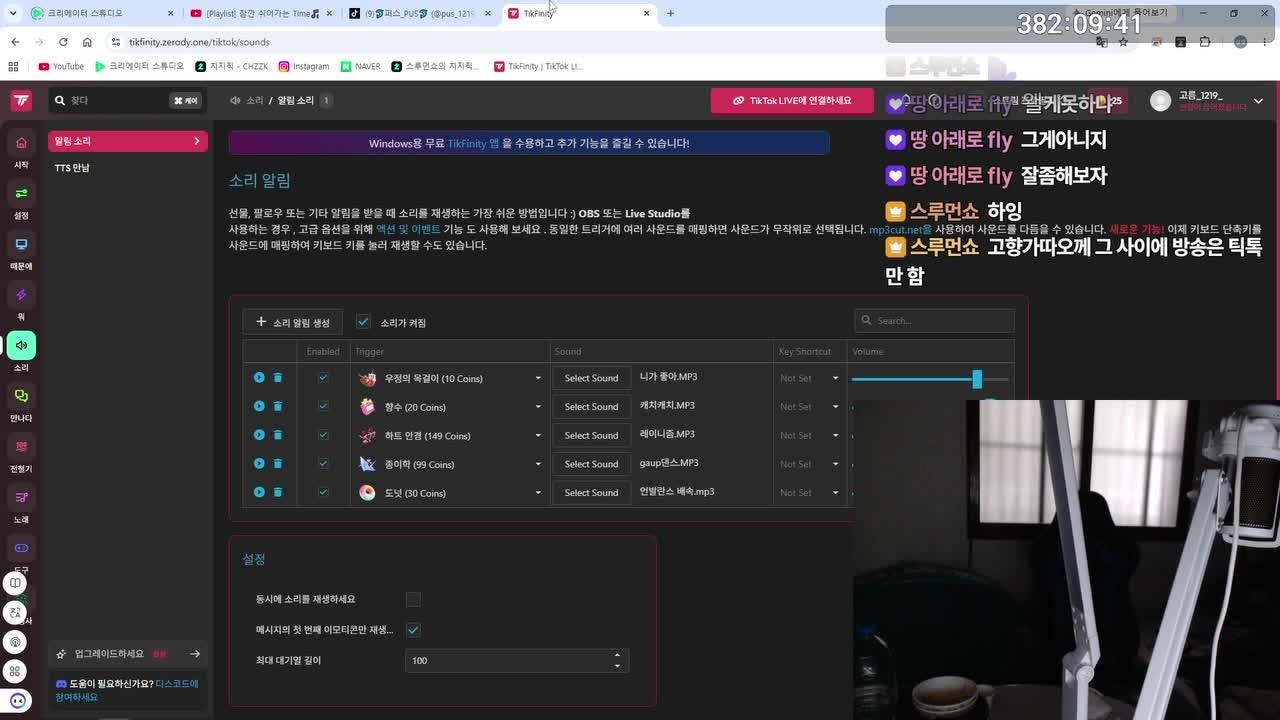
Task: Open the monitor overlay icon in sidebar
Action: (x=21, y=244)
